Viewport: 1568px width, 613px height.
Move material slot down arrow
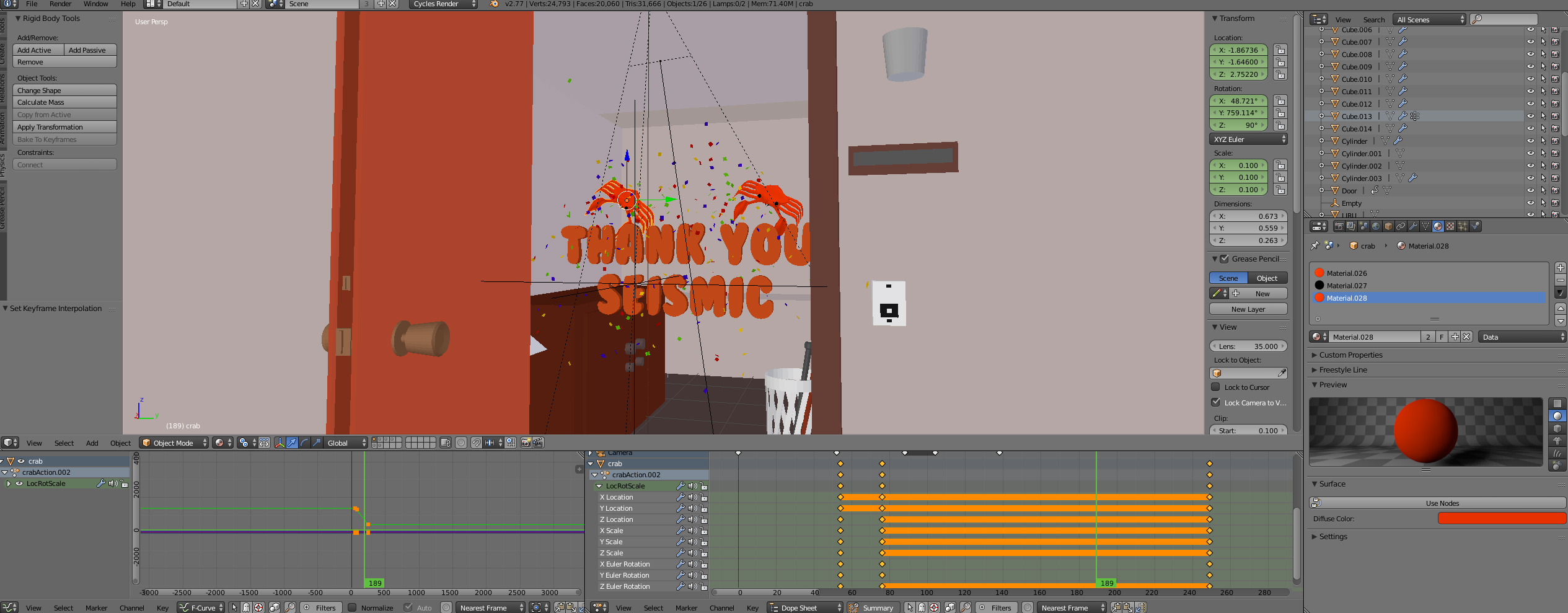tap(1561, 320)
